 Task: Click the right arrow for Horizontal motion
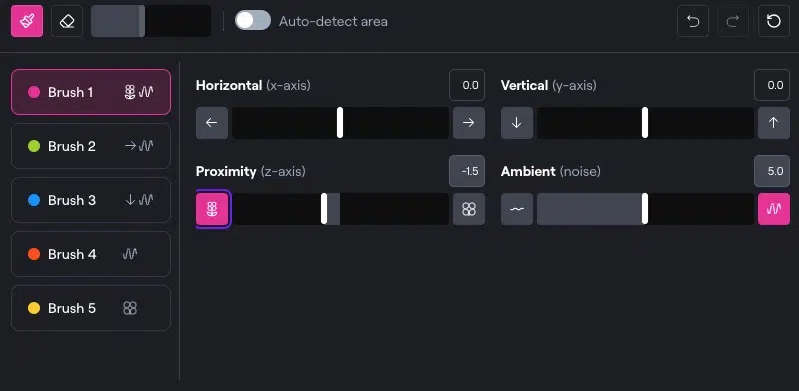pos(469,123)
